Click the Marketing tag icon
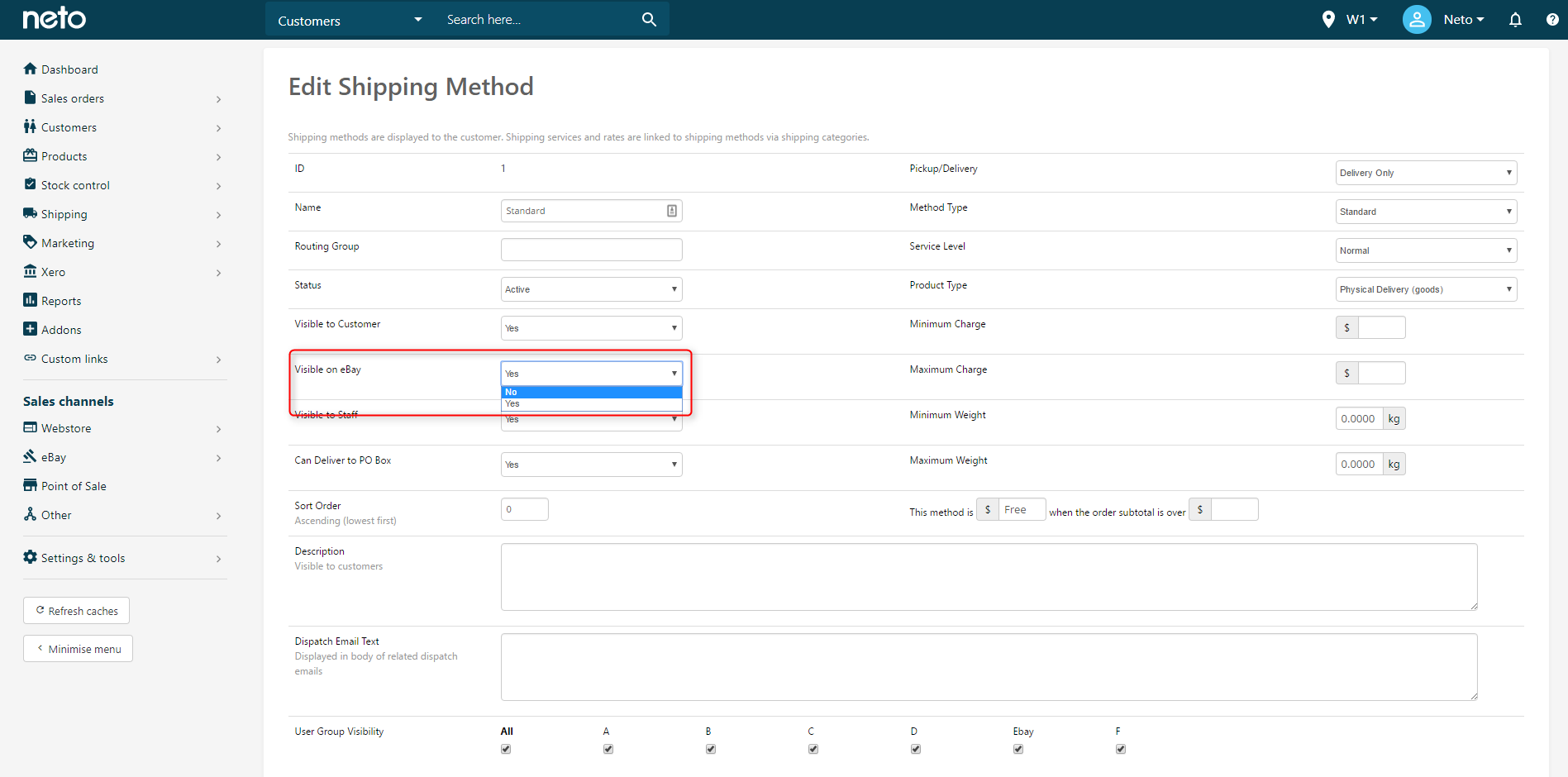1568x777 pixels. tap(31, 242)
